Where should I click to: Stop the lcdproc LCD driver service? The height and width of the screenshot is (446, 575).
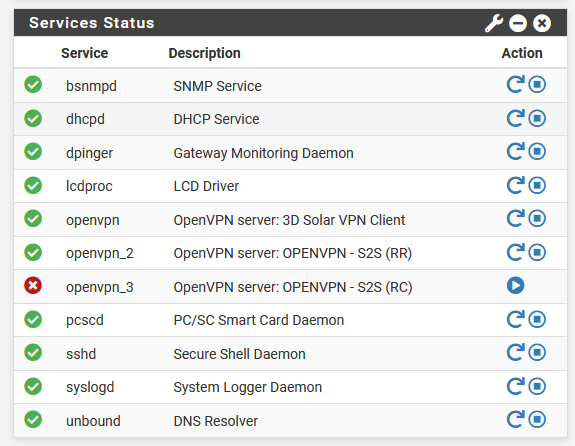[x=537, y=185]
